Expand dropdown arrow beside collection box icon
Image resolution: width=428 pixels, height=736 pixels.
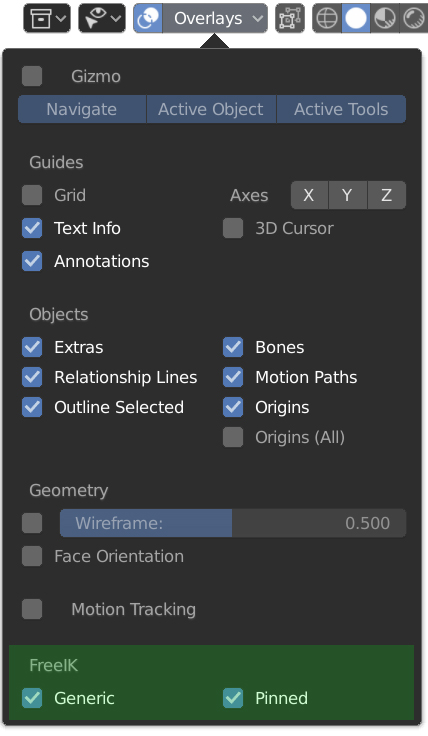tap(61, 19)
